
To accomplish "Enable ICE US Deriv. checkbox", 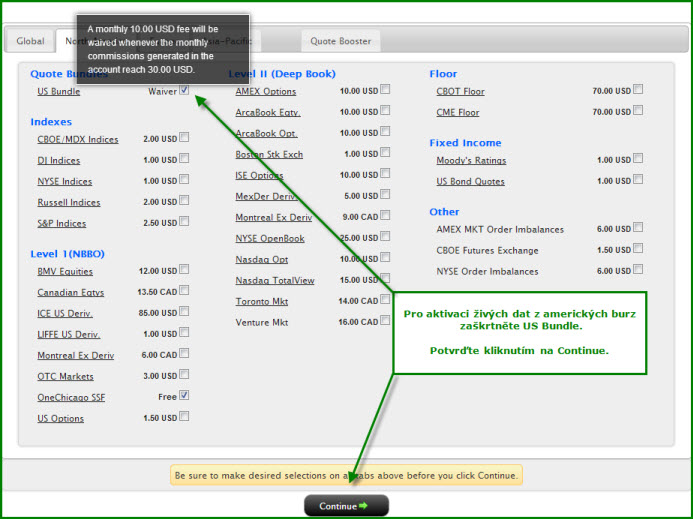I will [184, 311].
